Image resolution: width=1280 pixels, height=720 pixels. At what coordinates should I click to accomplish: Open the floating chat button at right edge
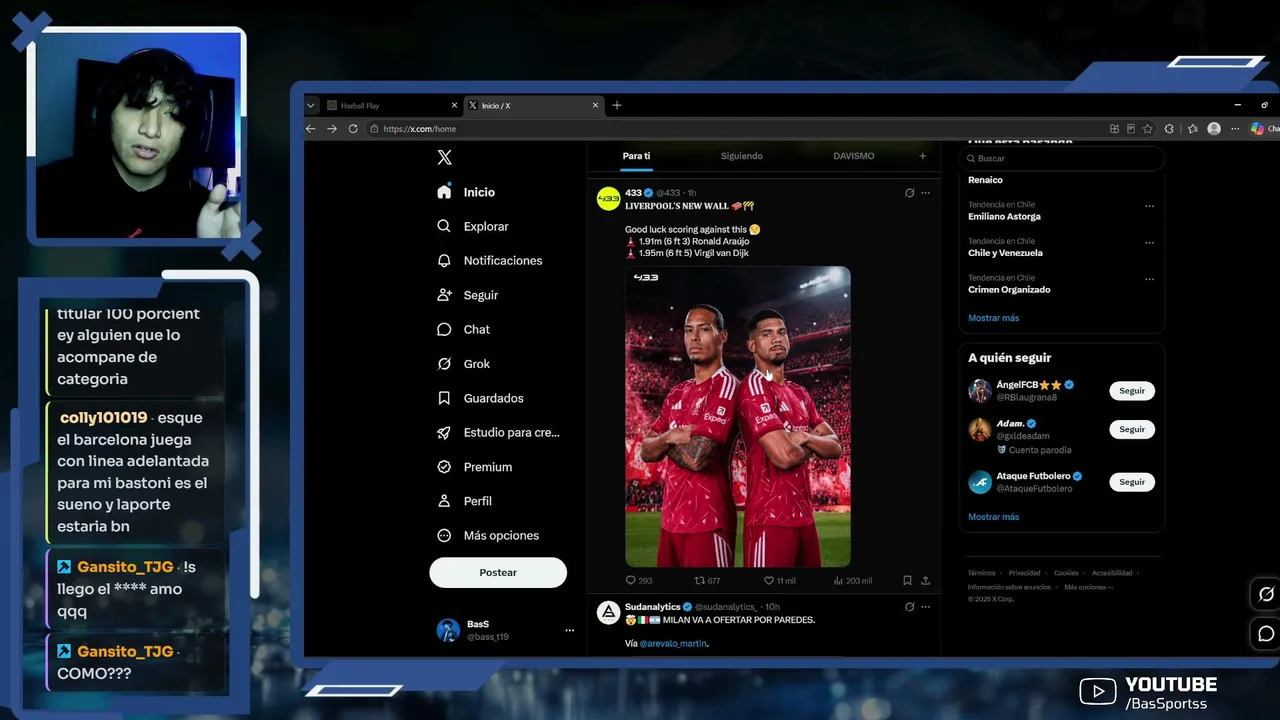pyautogui.click(x=1265, y=634)
